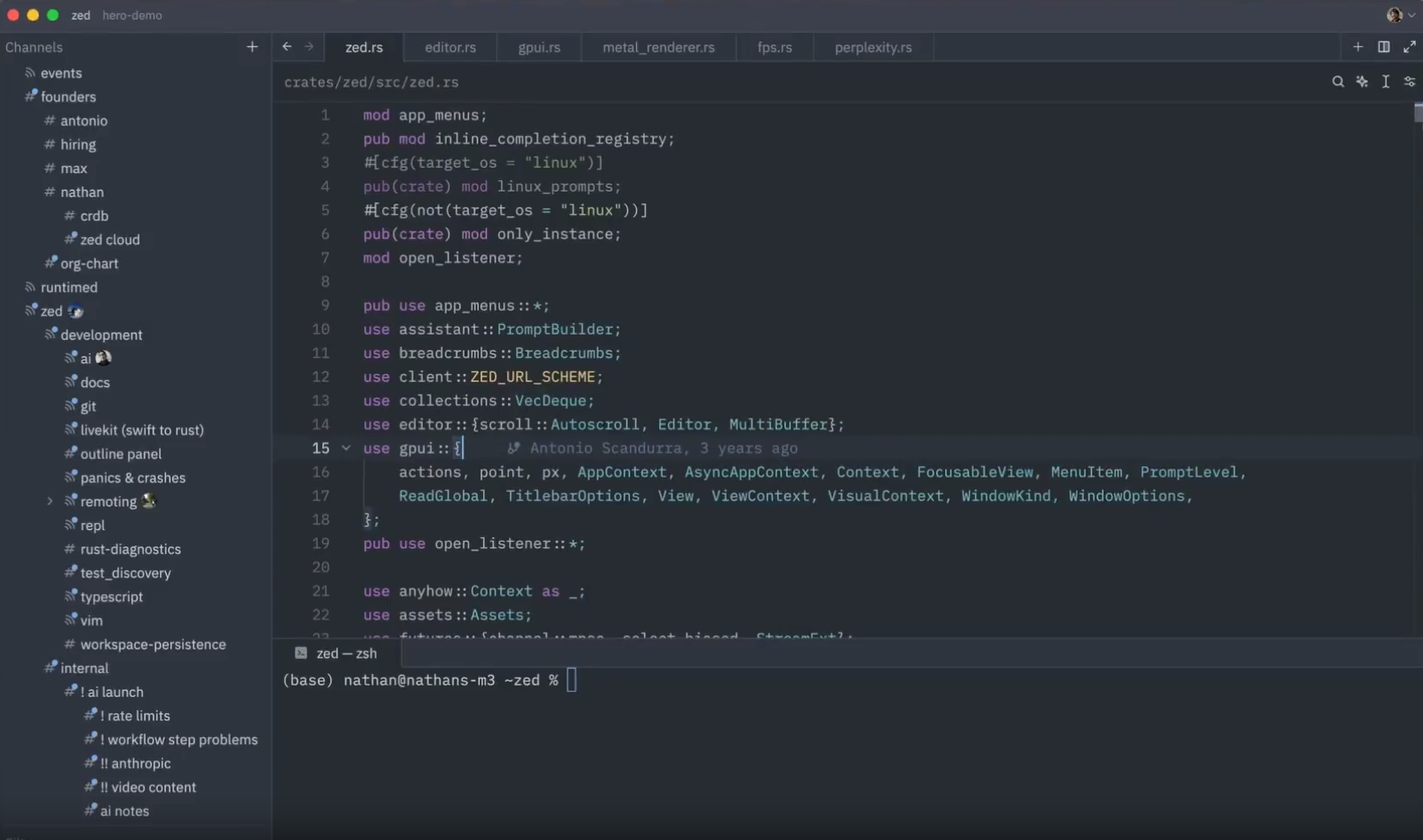Open the inline assist sparkle icon
Viewport: 1423px width, 840px height.
pyautogui.click(x=1362, y=82)
